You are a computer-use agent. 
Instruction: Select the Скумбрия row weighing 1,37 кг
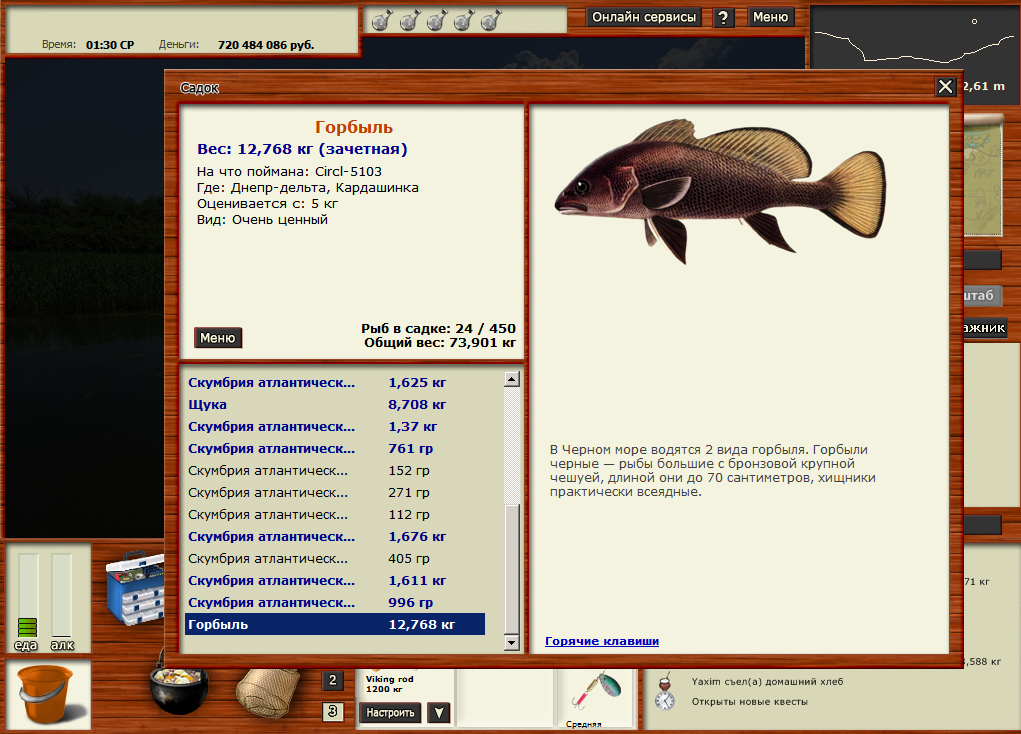tap(335, 427)
